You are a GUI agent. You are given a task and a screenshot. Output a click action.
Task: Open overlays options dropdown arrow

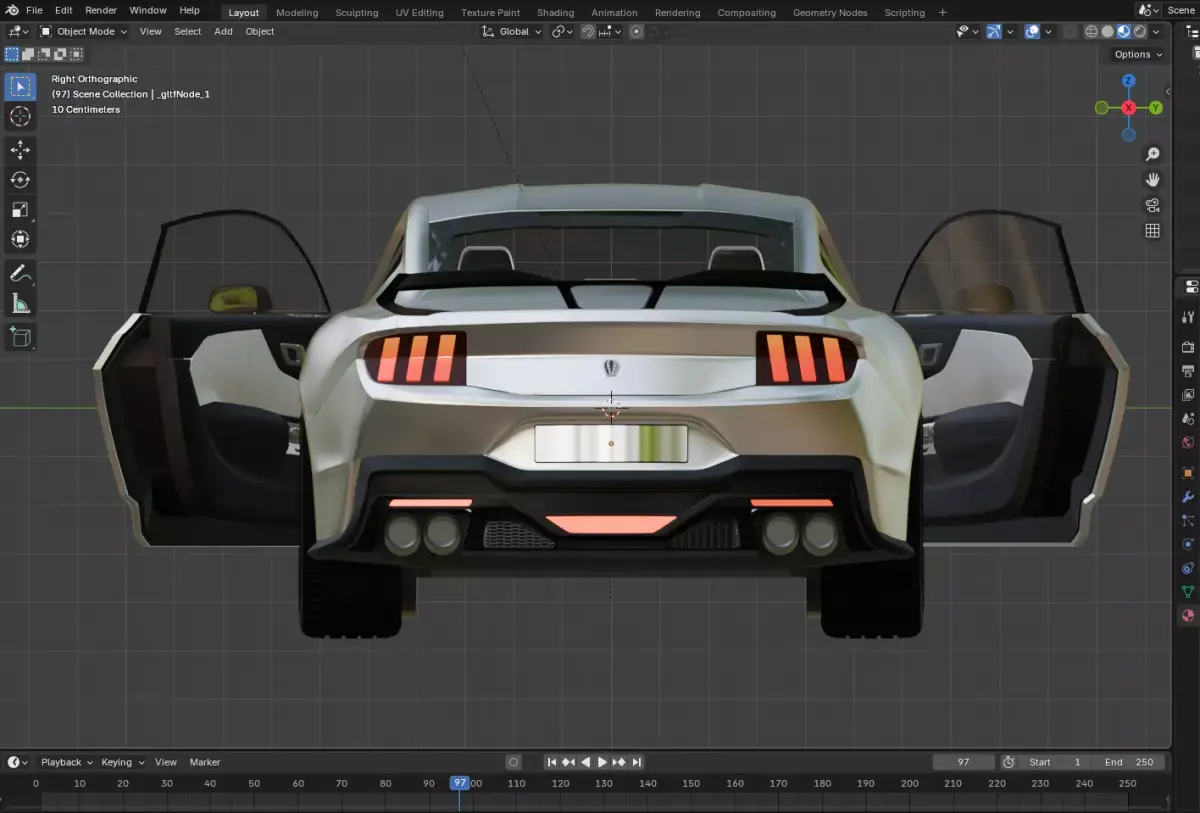click(x=1048, y=31)
